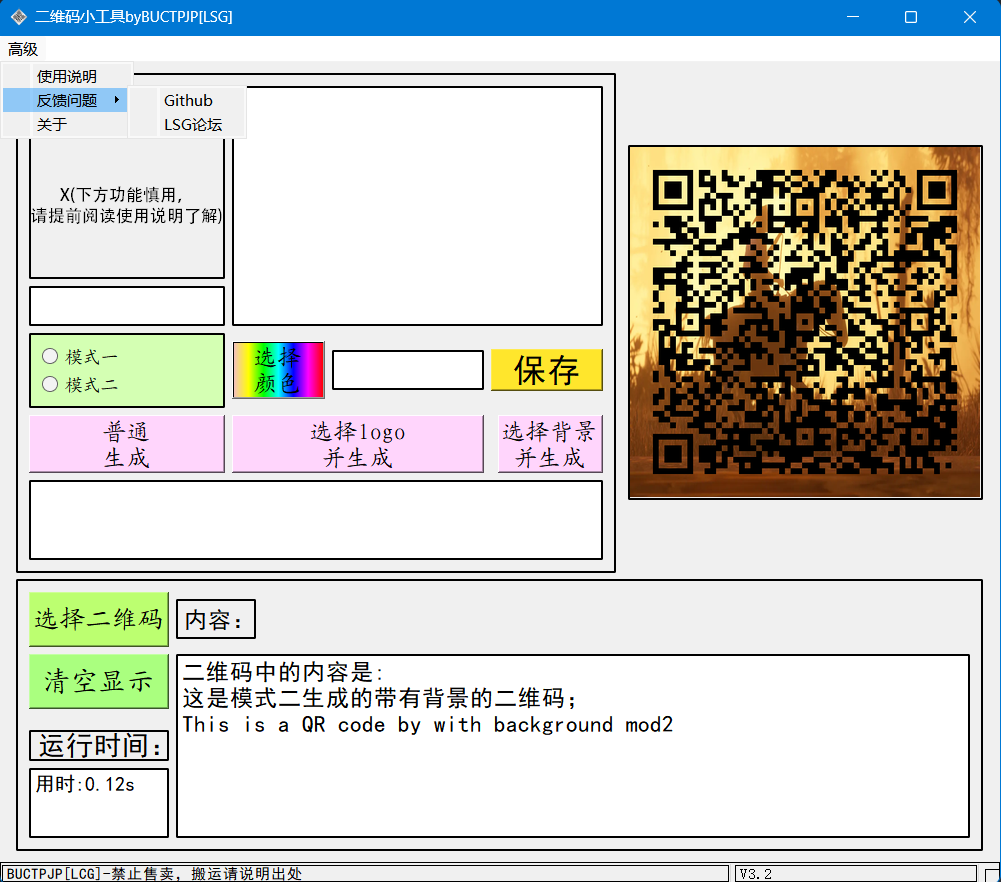The width and height of the screenshot is (1001, 882).
Task: Select LSG论坛 submenu entry
Action: click(x=193, y=124)
